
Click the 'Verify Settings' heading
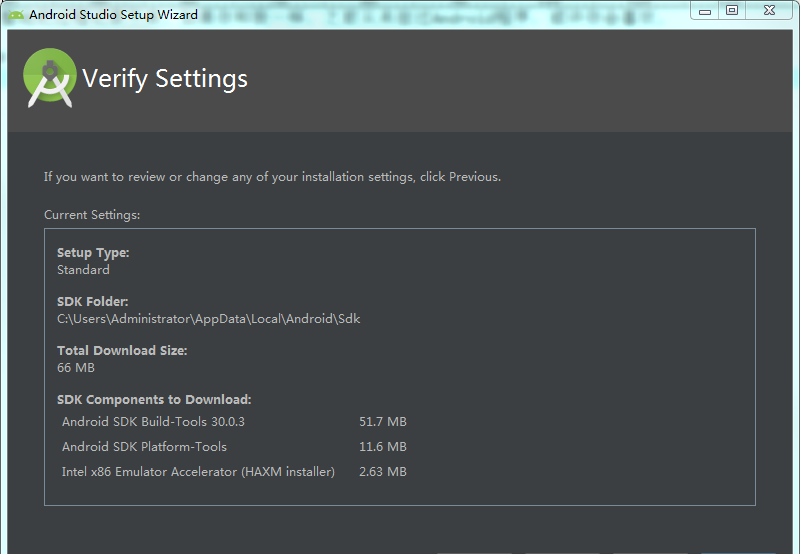pos(165,79)
